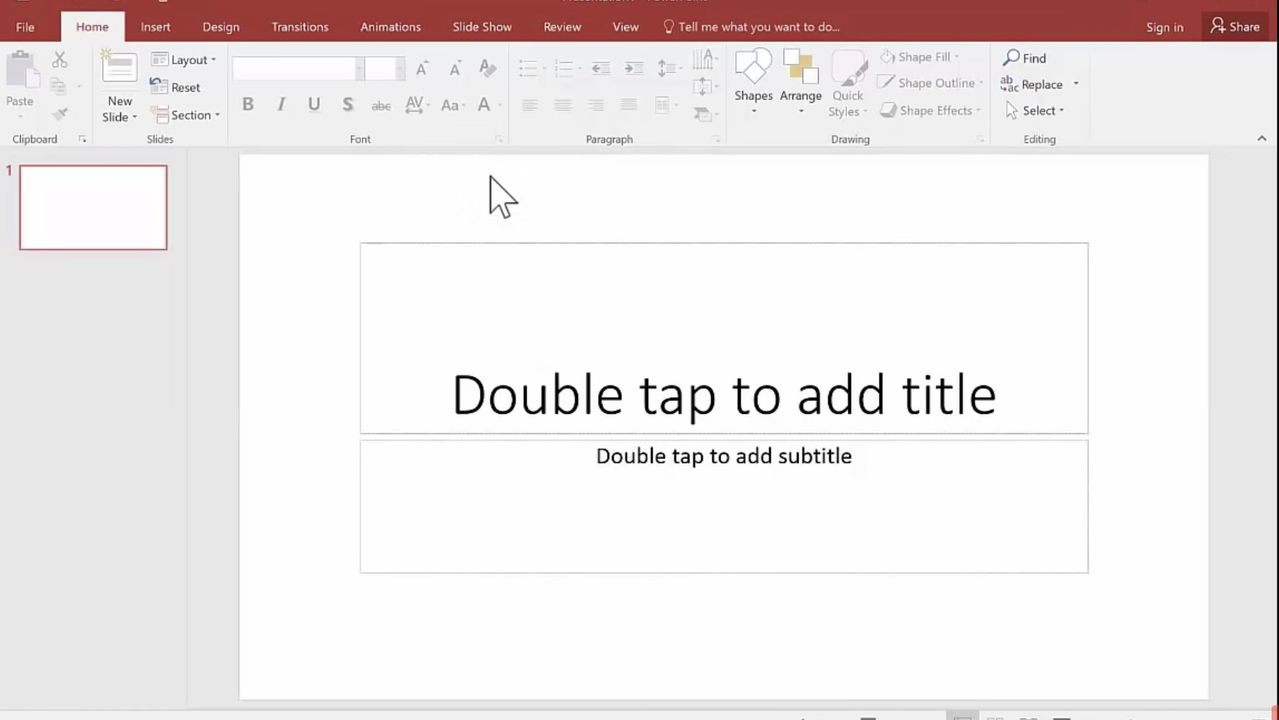Open the Layout dropdown

pos(190,59)
